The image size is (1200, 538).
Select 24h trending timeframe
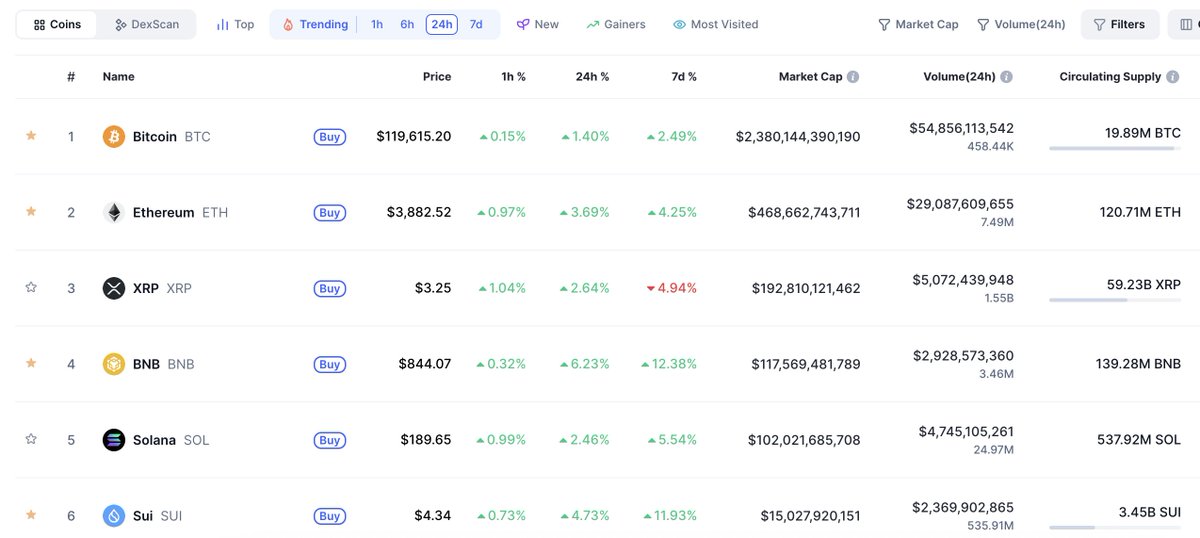point(442,24)
